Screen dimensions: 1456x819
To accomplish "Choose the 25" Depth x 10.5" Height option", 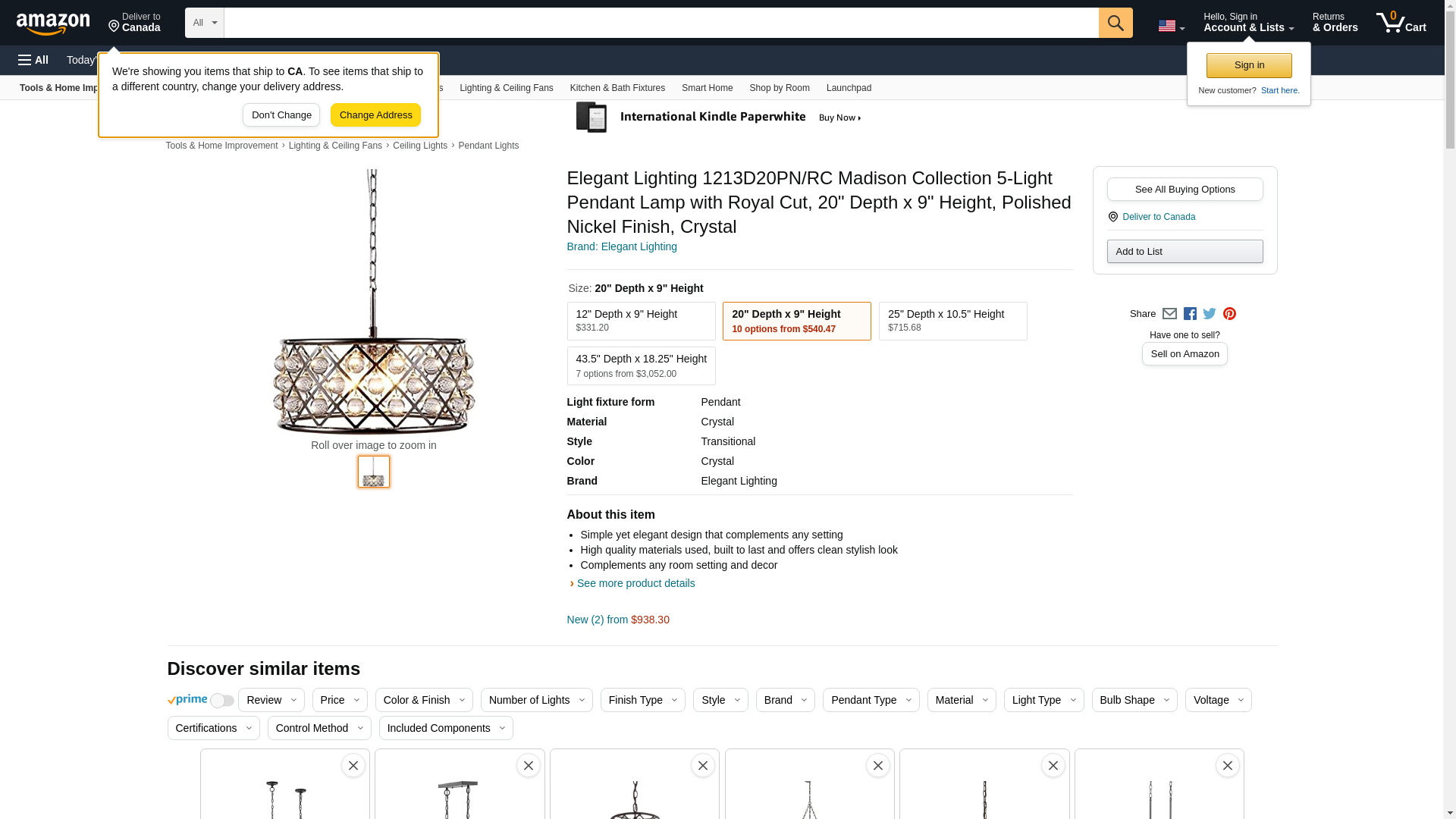I will click(952, 321).
